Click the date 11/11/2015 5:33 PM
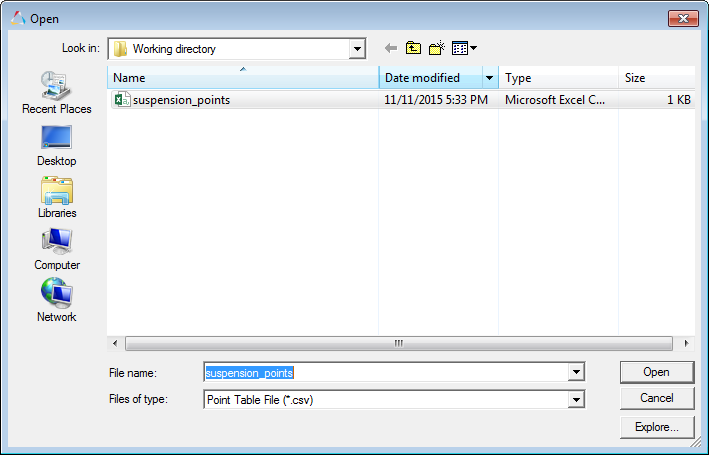The image size is (709, 455). click(x=436, y=100)
